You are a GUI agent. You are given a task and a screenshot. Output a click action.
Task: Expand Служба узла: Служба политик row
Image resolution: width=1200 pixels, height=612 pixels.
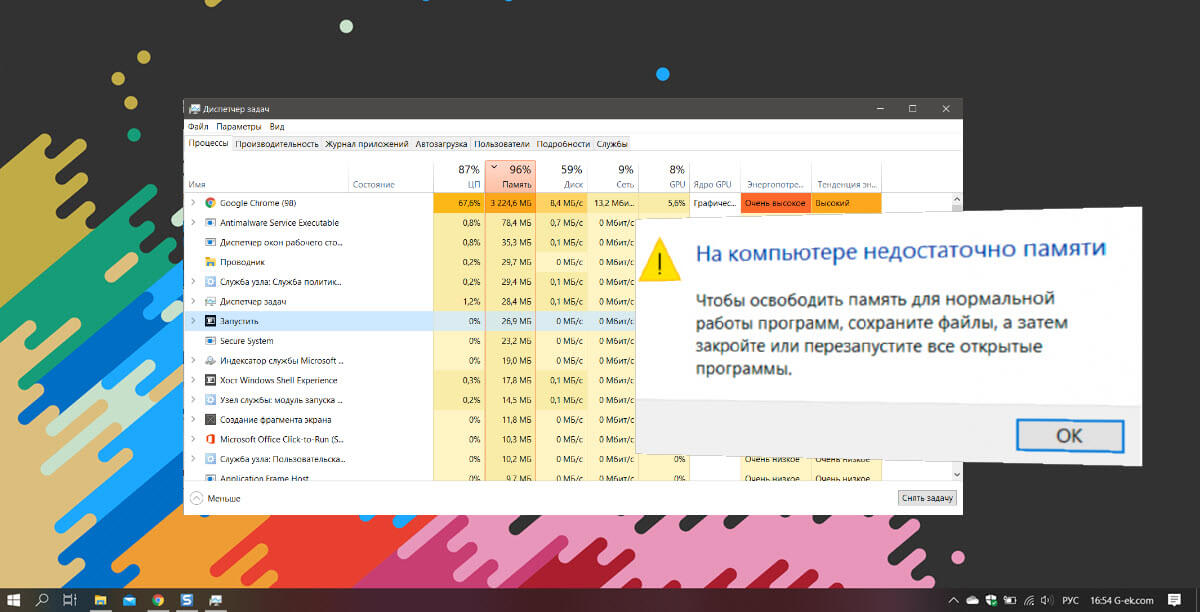click(193, 282)
